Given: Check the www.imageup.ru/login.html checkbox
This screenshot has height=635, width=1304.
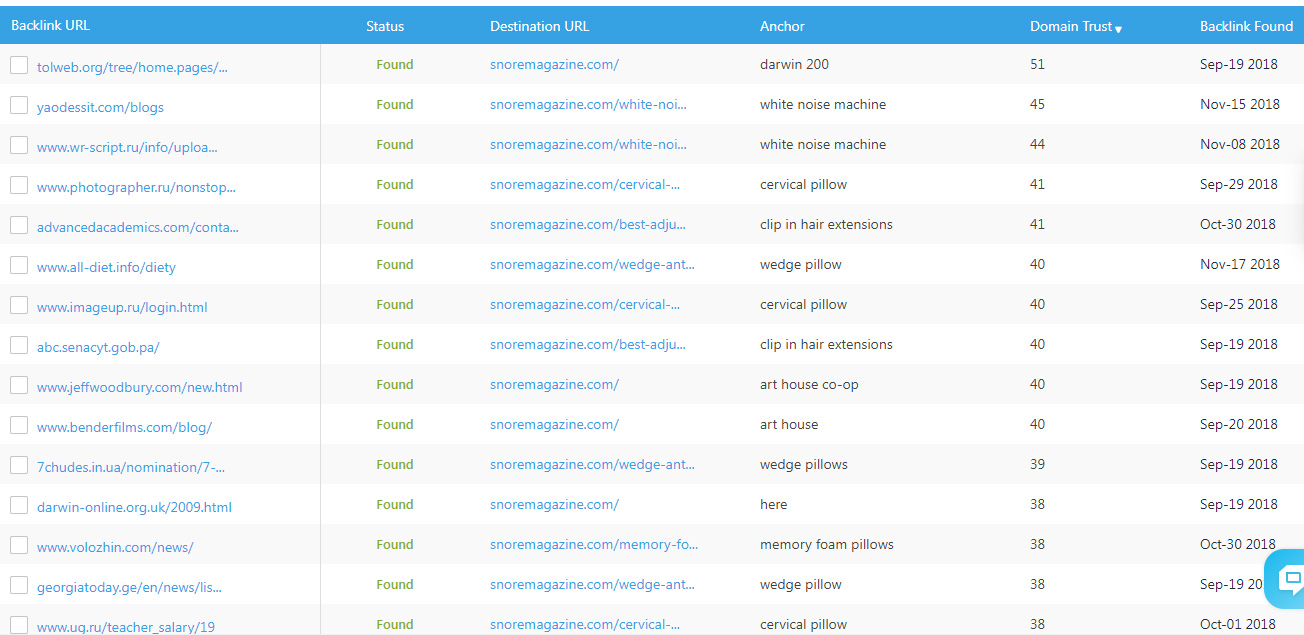Looking at the screenshot, I should coord(19,305).
